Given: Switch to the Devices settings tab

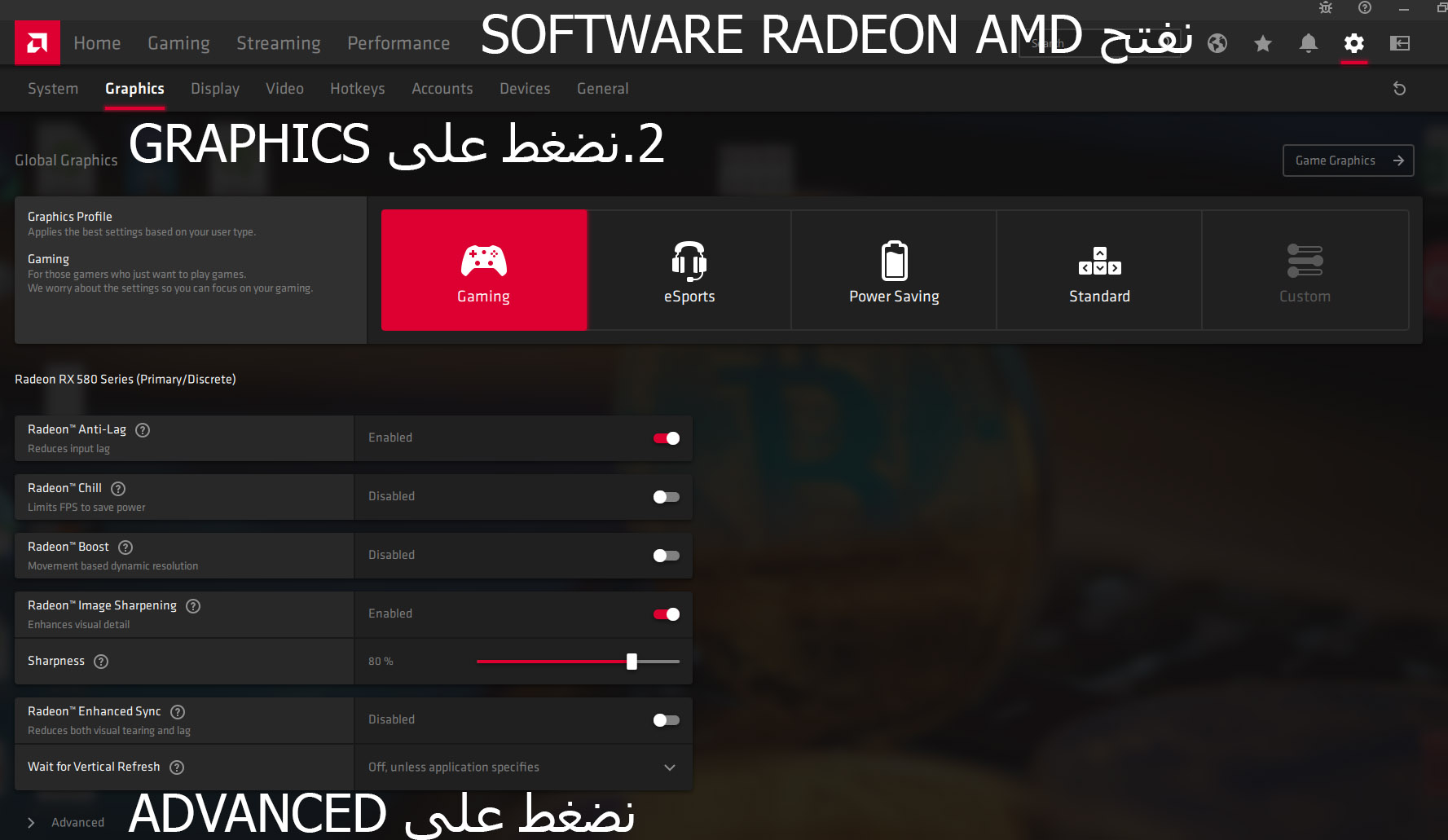Looking at the screenshot, I should click(x=525, y=89).
